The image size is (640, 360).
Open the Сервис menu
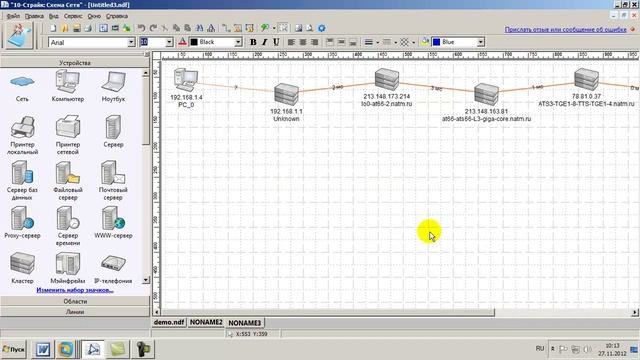coord(73,16)
